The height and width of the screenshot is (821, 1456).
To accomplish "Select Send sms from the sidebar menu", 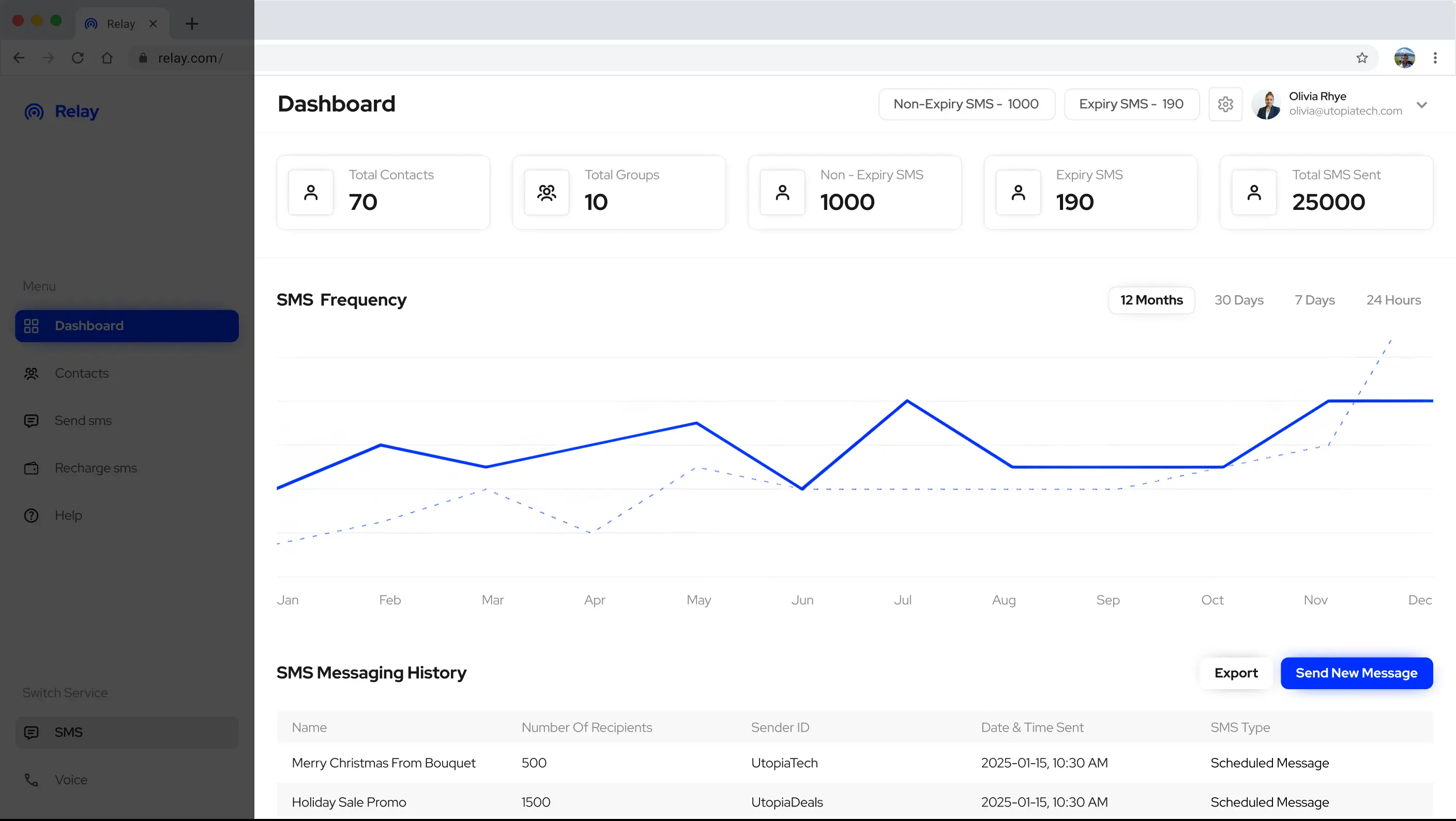I will 83,420.
